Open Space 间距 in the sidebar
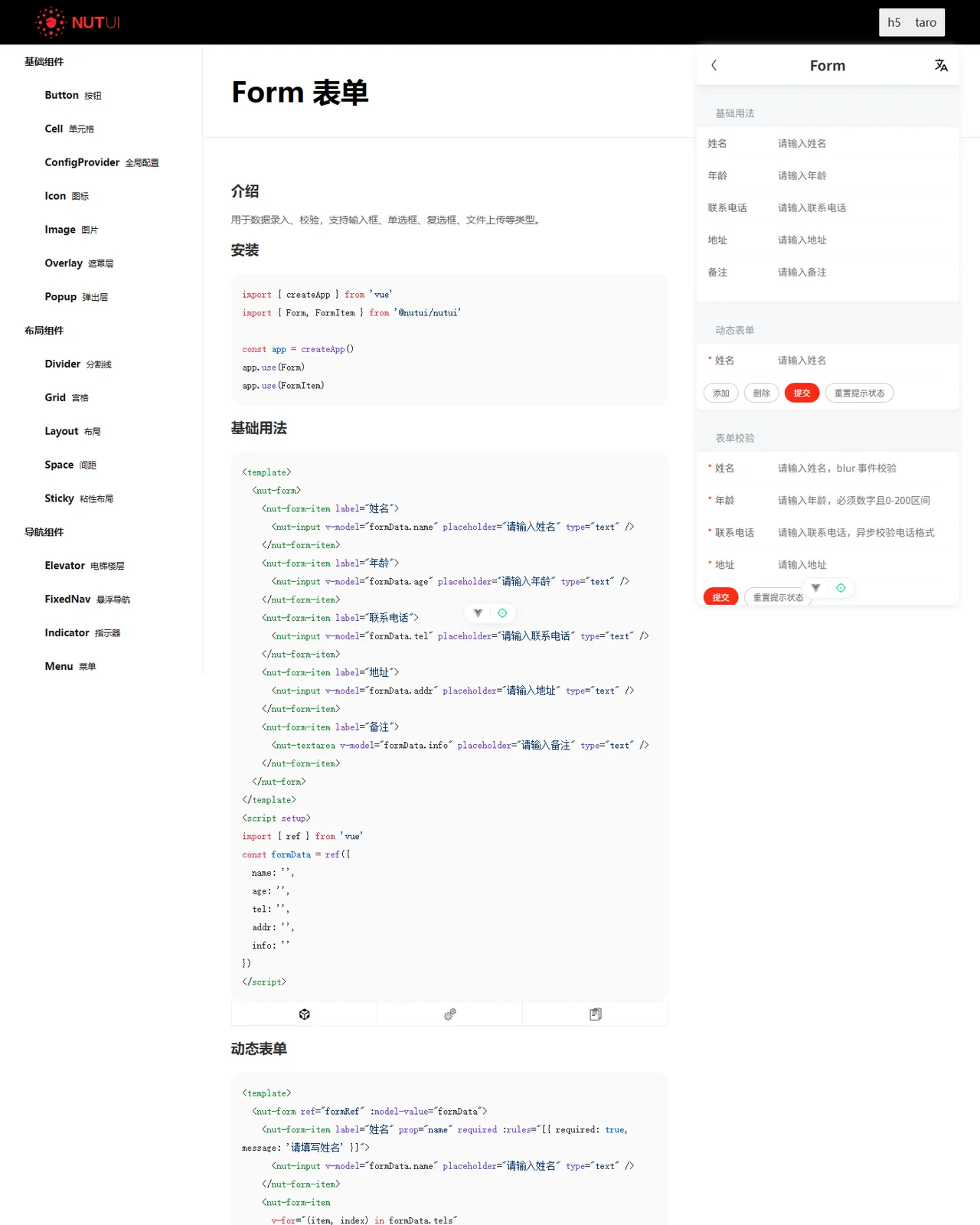Screen dimensions: 980x1225 (70, 465)
